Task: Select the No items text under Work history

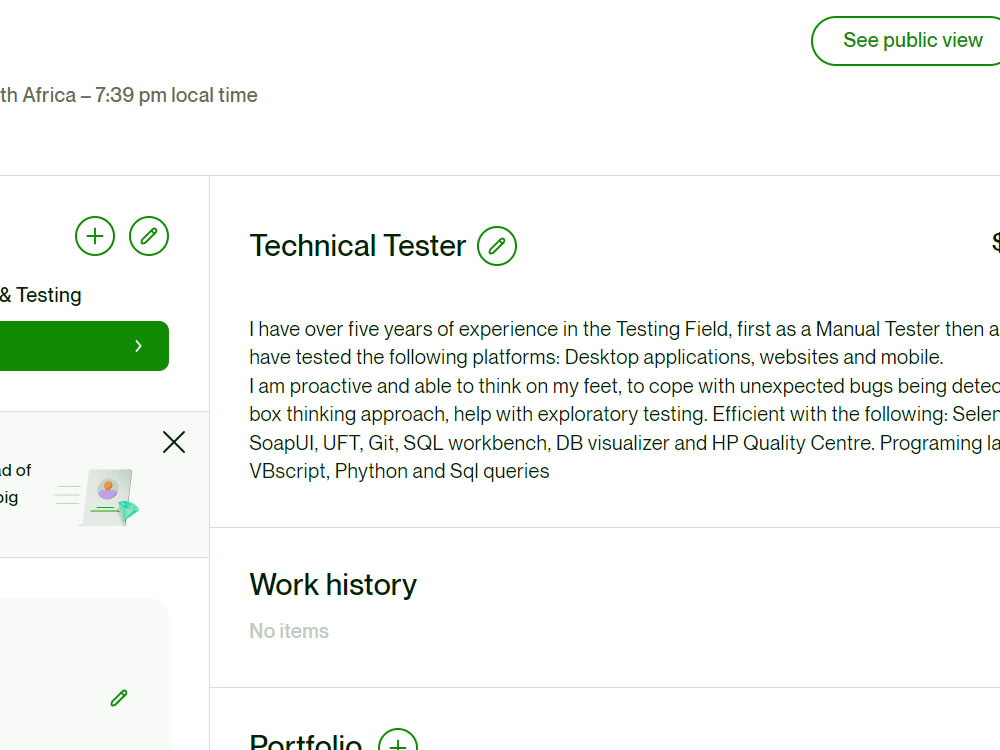Action: click(288, 630)
